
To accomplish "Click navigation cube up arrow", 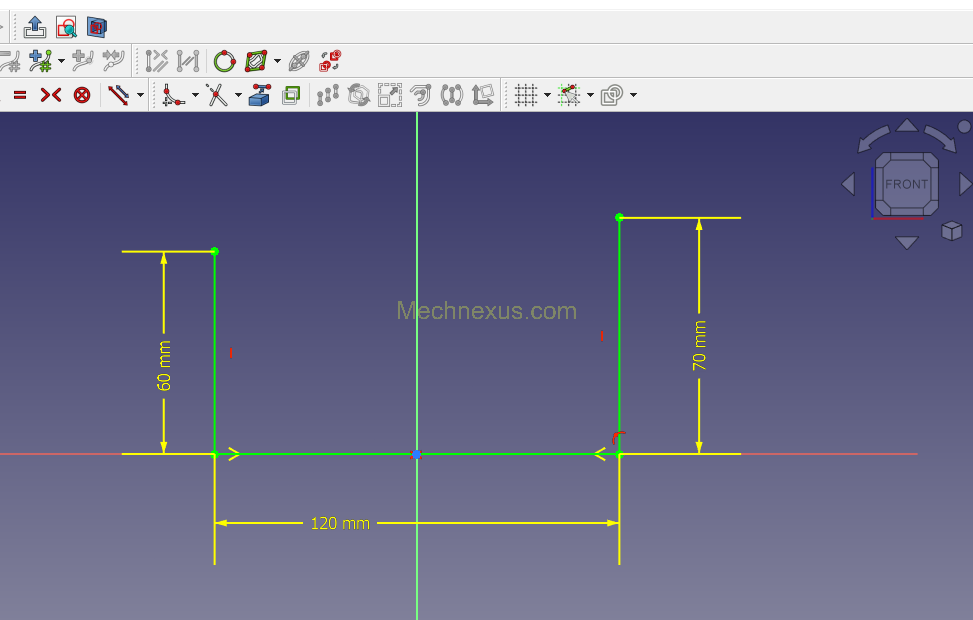I will [907, 125].
